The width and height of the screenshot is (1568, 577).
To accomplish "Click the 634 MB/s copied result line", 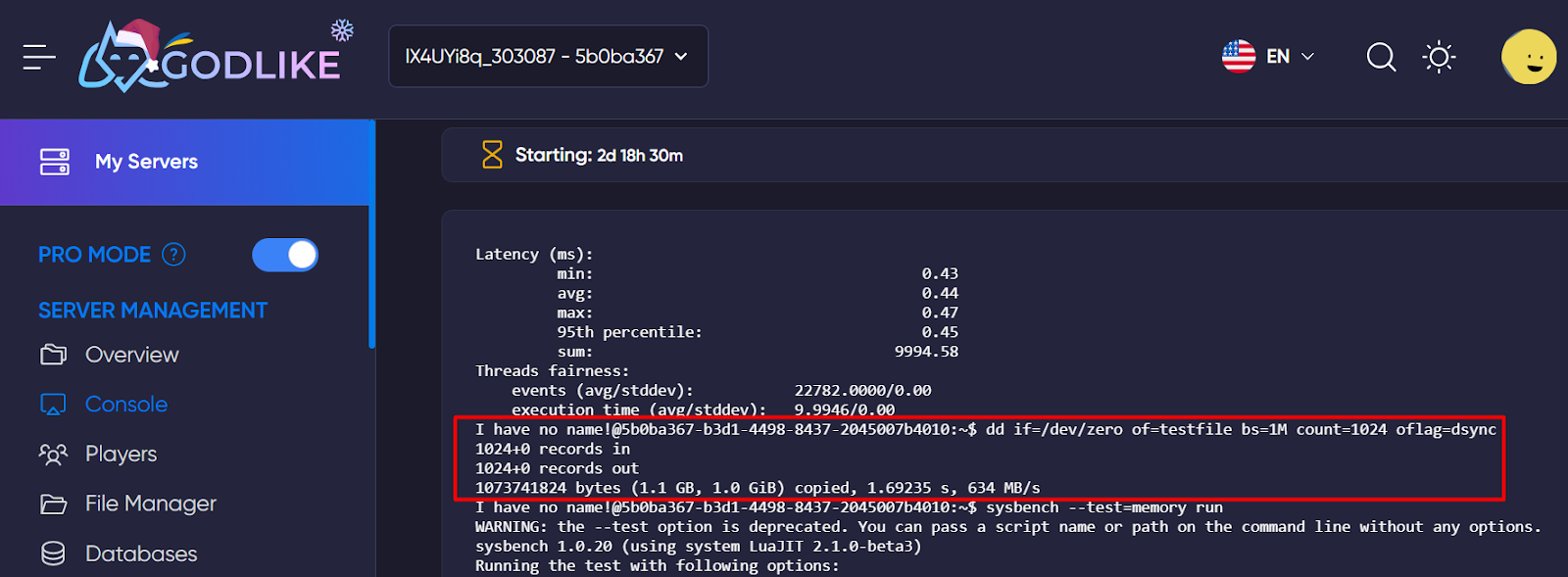I will coord(758,488).
